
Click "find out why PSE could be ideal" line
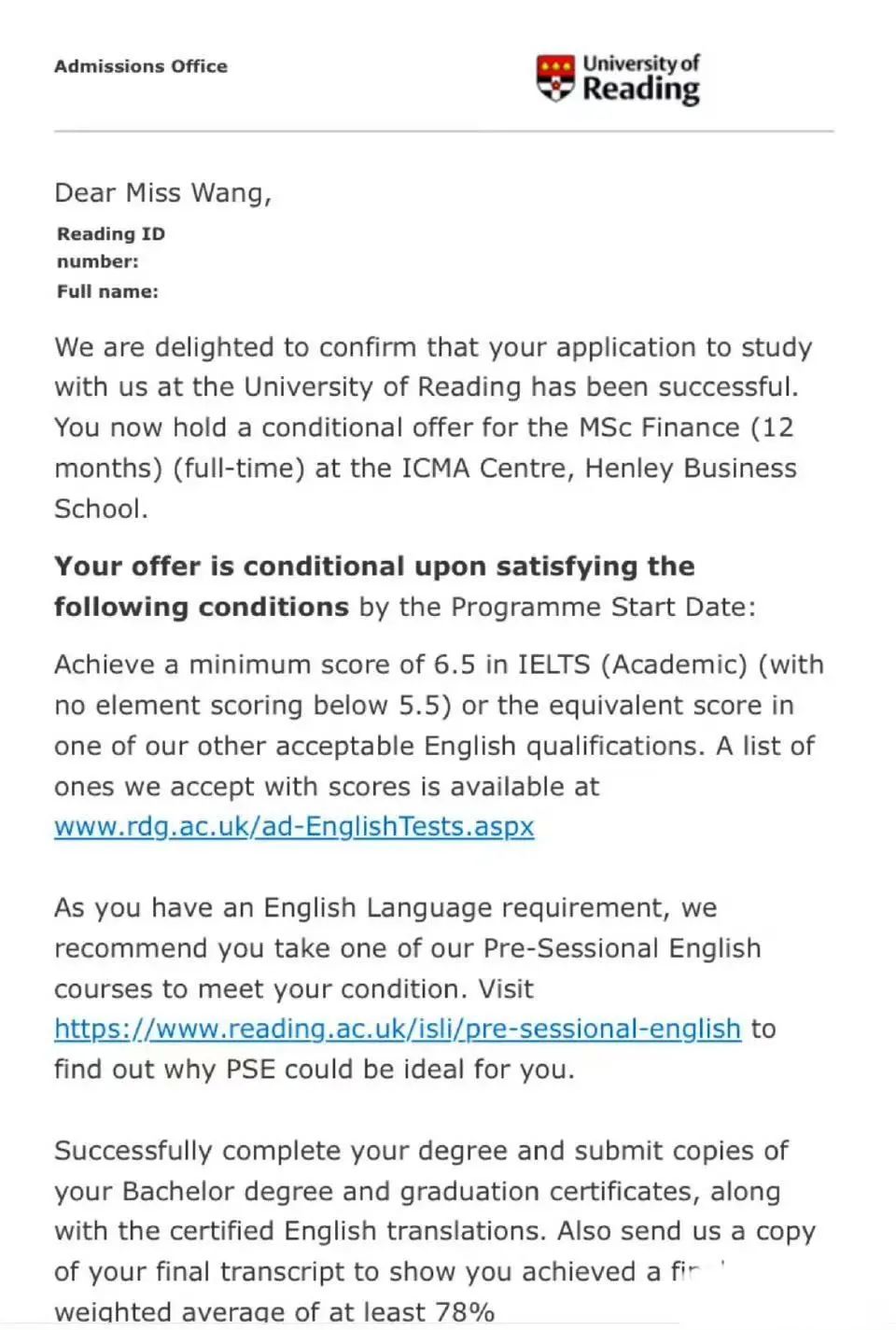pyautogui.click(x=314, y=1070)
